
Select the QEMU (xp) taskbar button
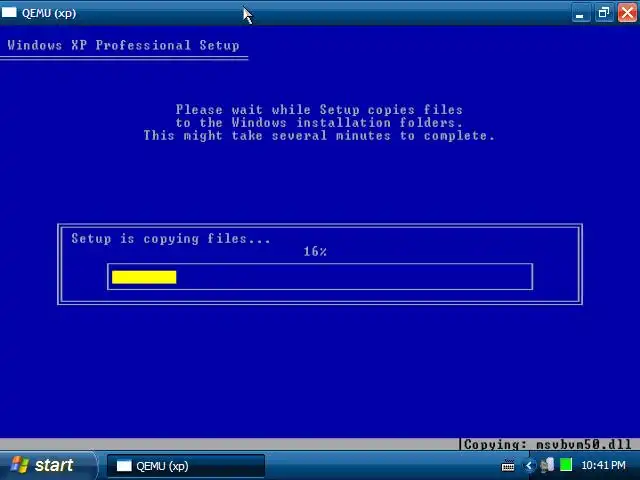(x=186, y=466)
